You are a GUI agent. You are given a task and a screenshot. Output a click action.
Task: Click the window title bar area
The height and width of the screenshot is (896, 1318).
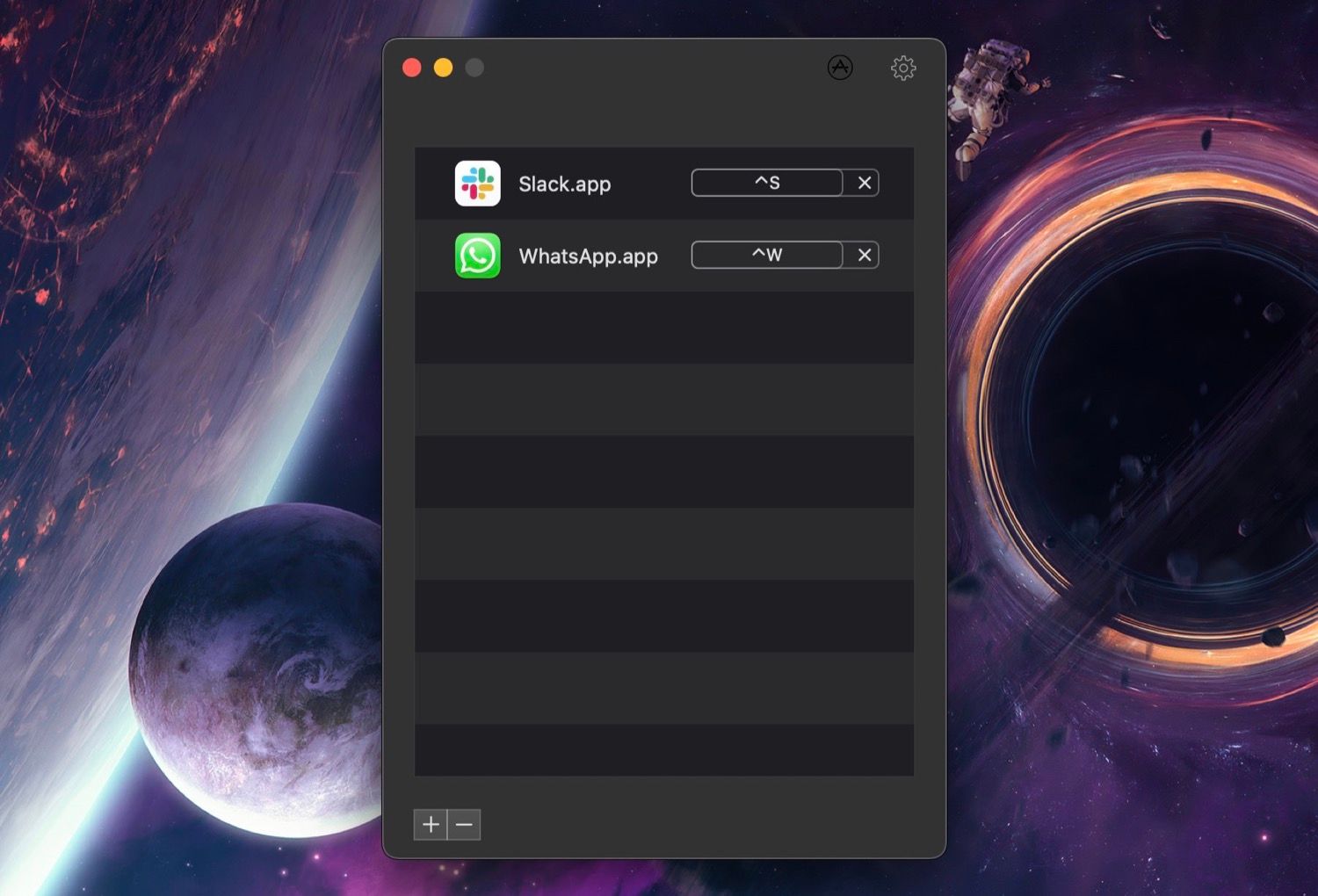659,68
